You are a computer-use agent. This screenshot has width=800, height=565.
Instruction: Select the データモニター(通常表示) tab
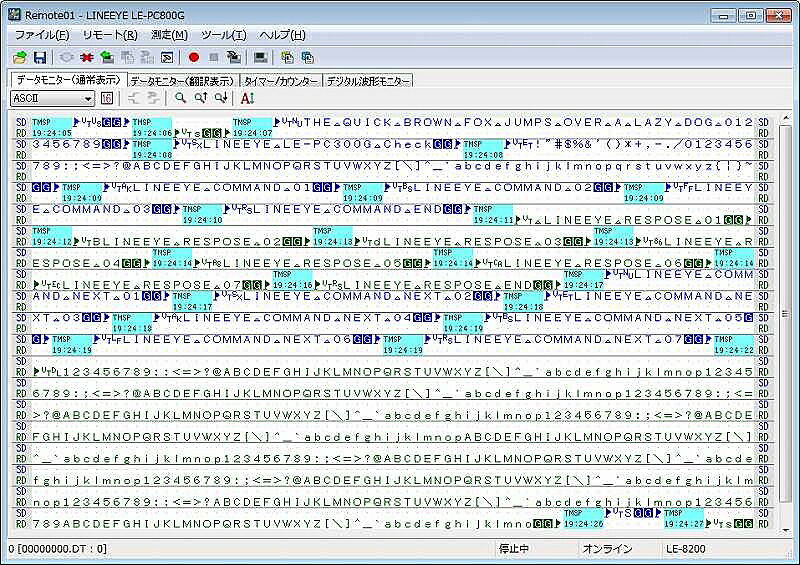tap(68, 80)
